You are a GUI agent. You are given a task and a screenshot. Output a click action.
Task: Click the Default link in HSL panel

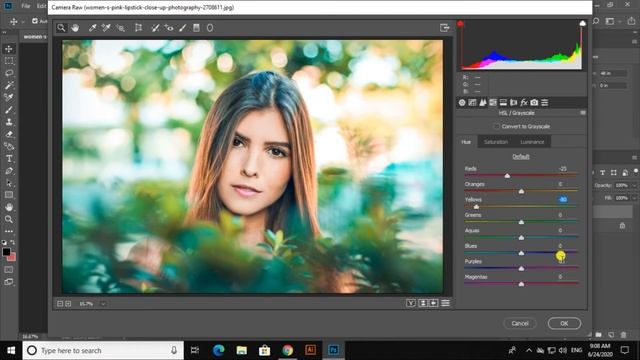click(521, 156)
